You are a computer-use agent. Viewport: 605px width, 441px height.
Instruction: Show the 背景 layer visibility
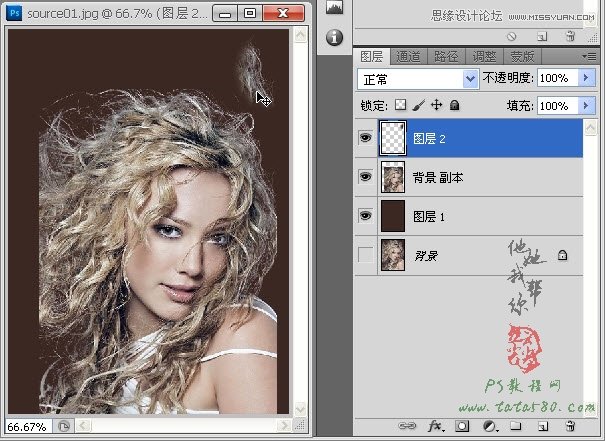pos(365,255)
